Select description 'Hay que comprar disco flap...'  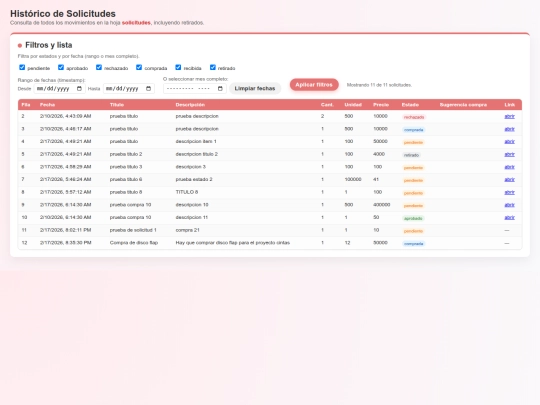coord(233,242)
